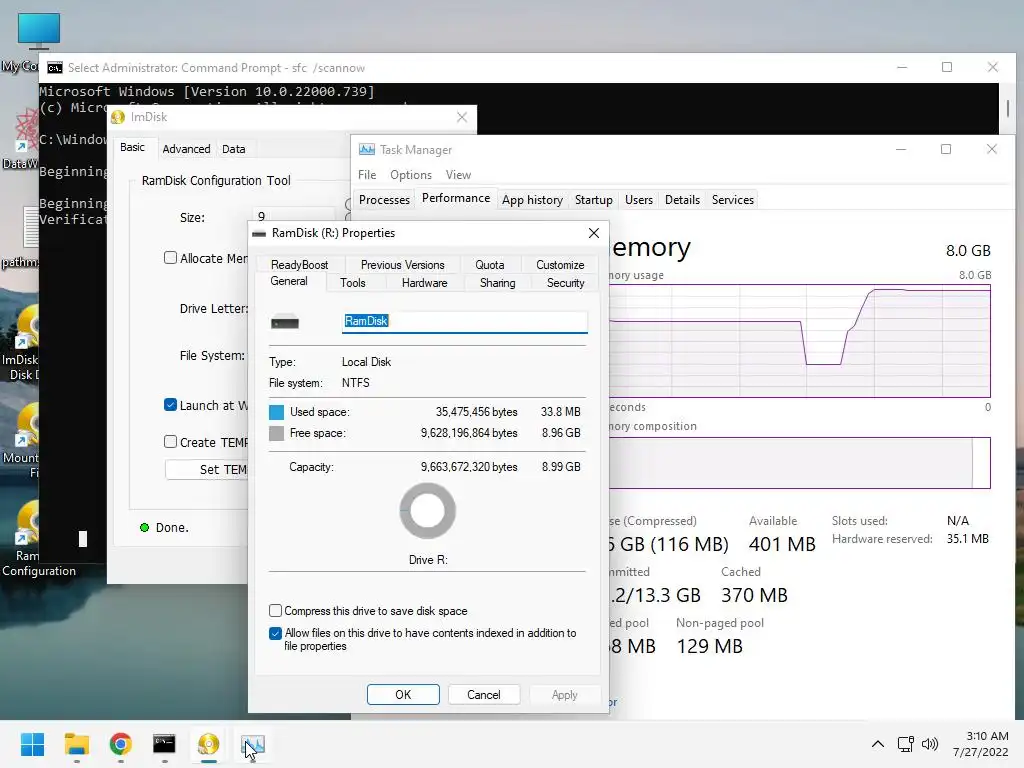The image size is (1024, 768).
Task: Click the memory composition bar
Action: click(800, 463)
